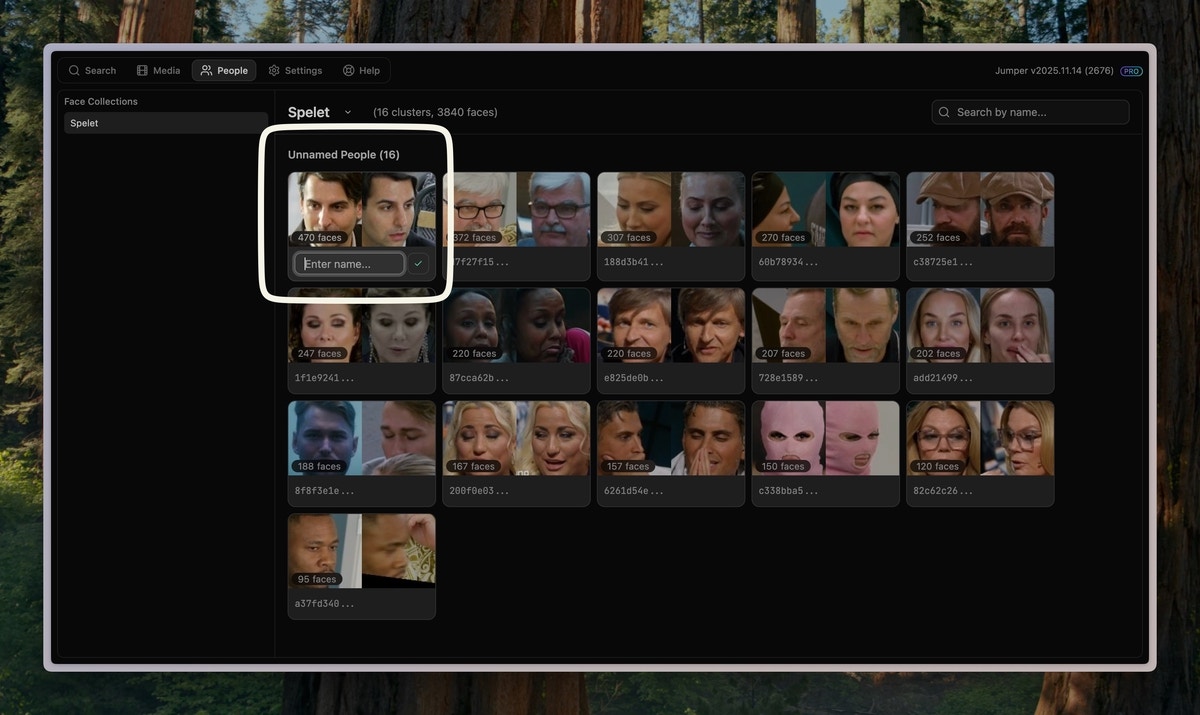Image resolution: width=1200 pixels, height=715 pixels.
Task: Click the People silhouette icon in the toolbar
Action: tap(204, 68)
